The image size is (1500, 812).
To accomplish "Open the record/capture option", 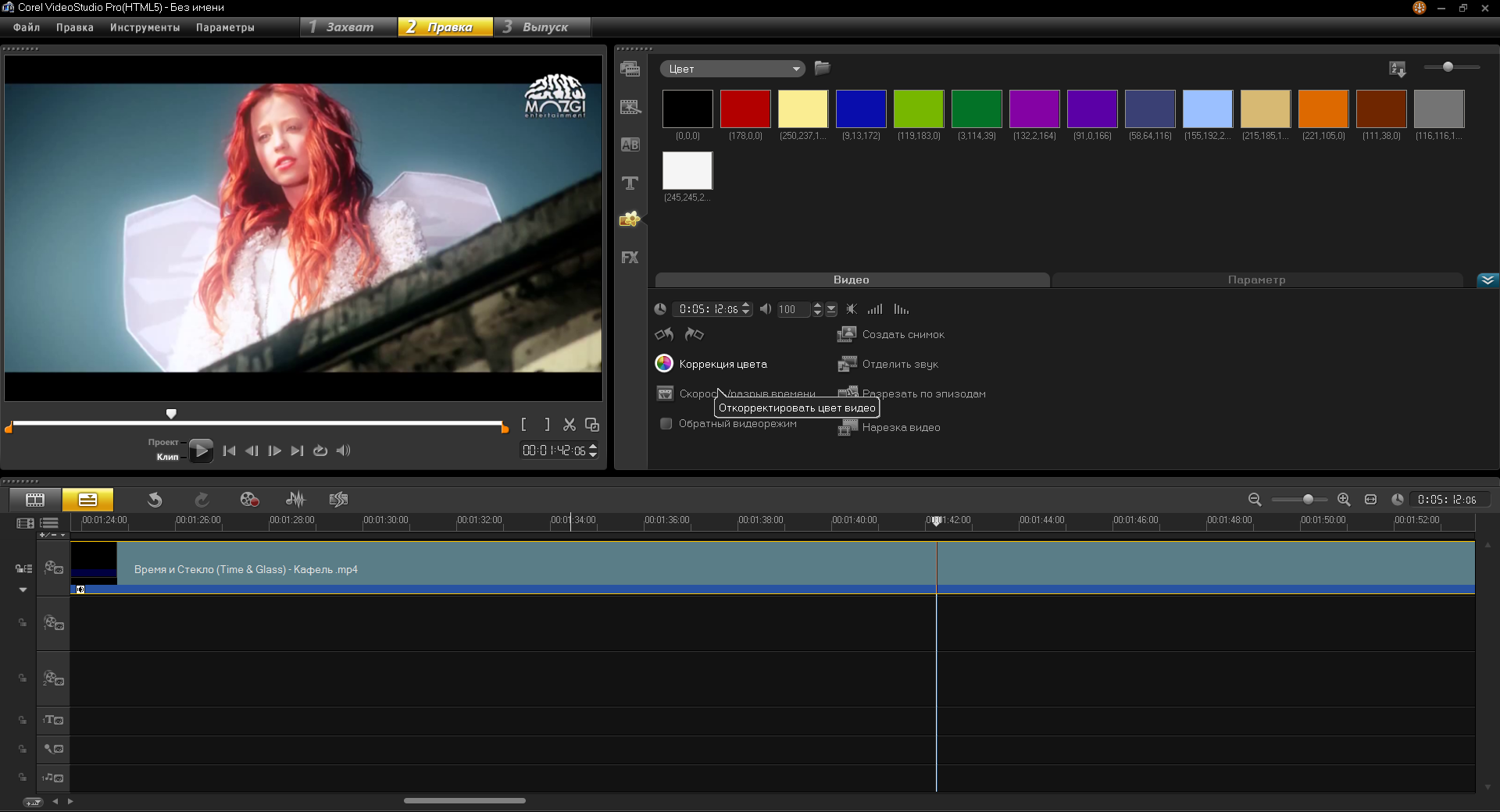I will (249, 500).
